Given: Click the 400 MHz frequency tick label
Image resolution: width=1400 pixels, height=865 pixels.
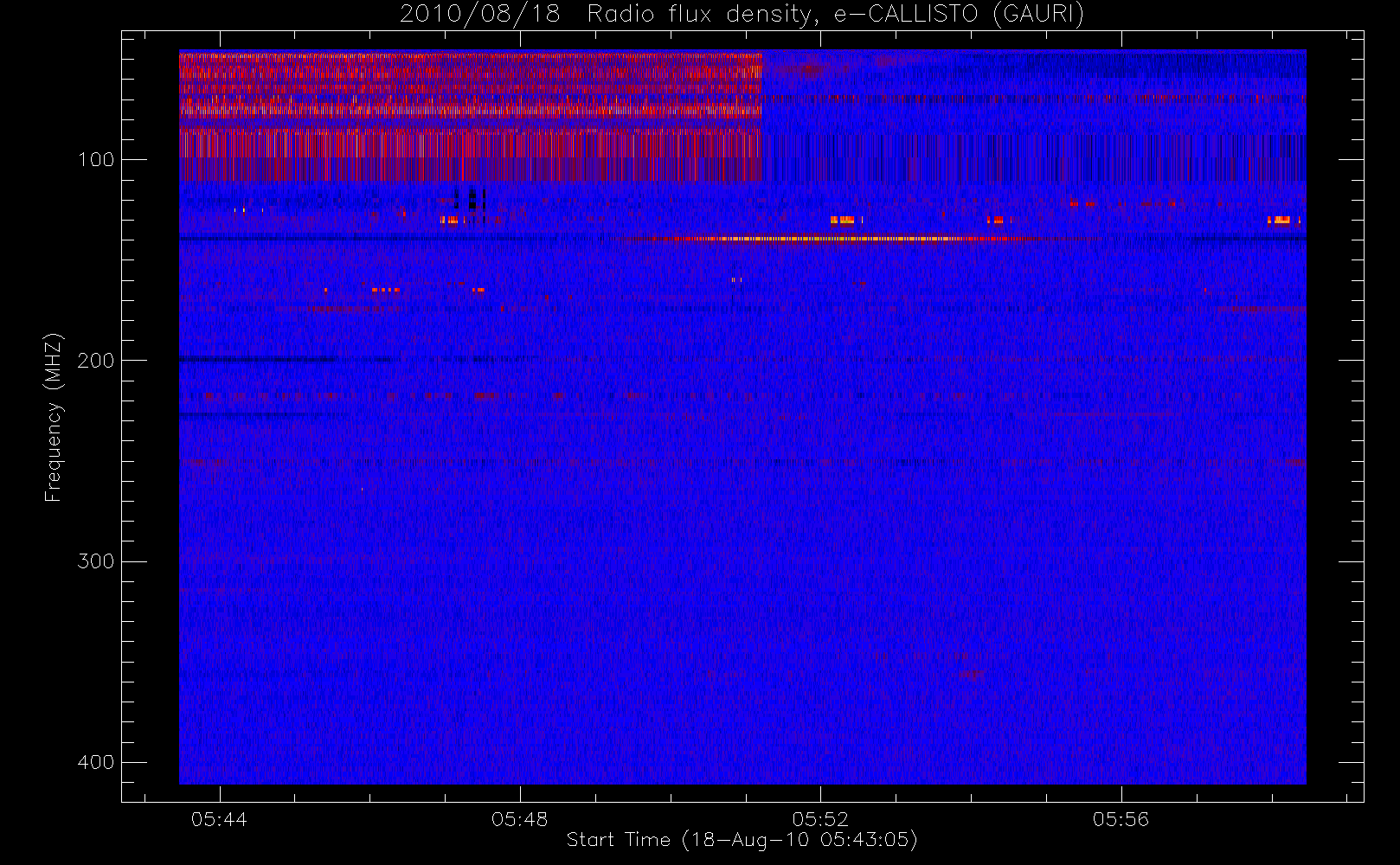Looking at the screenshot, I should click(x=95, y=762).
